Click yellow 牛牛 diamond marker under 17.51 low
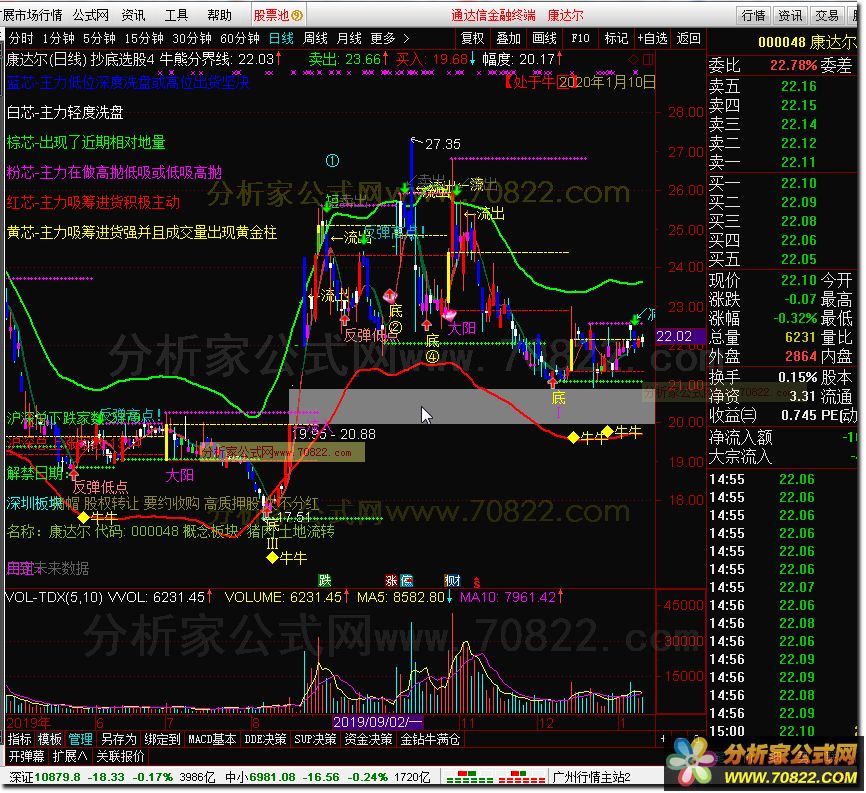Image resolution: width=866 pixels, height=793 pixels. coord(272,557)
